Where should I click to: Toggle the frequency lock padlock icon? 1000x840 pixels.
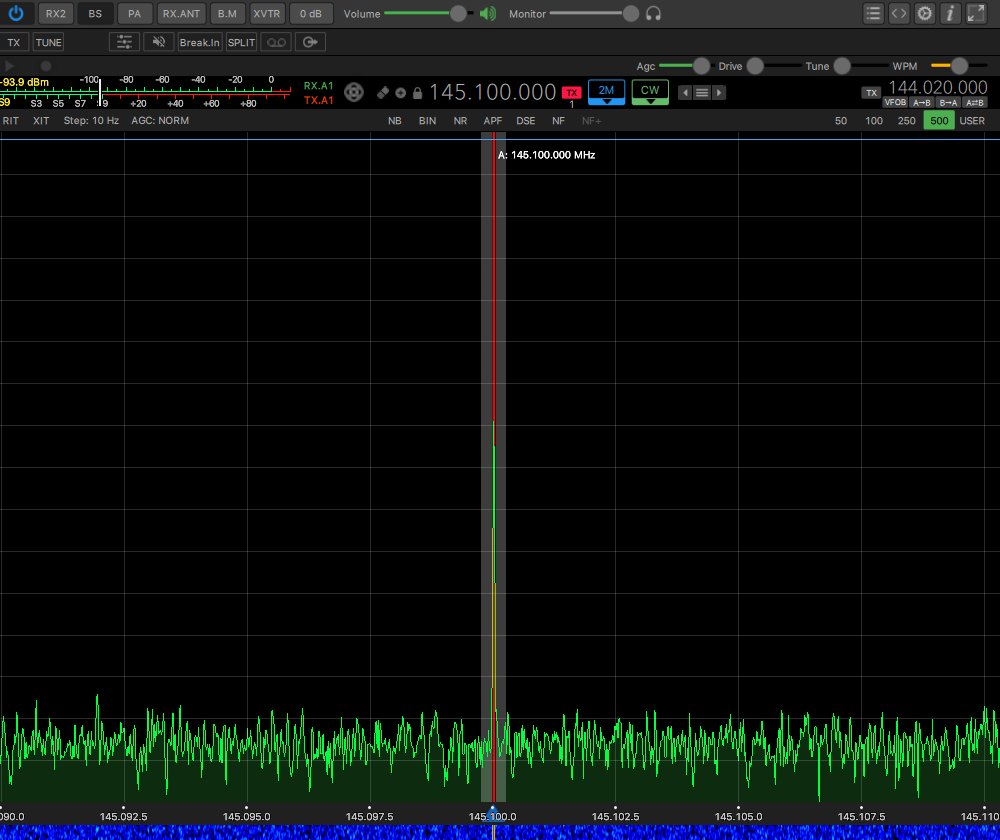point(418,93)
